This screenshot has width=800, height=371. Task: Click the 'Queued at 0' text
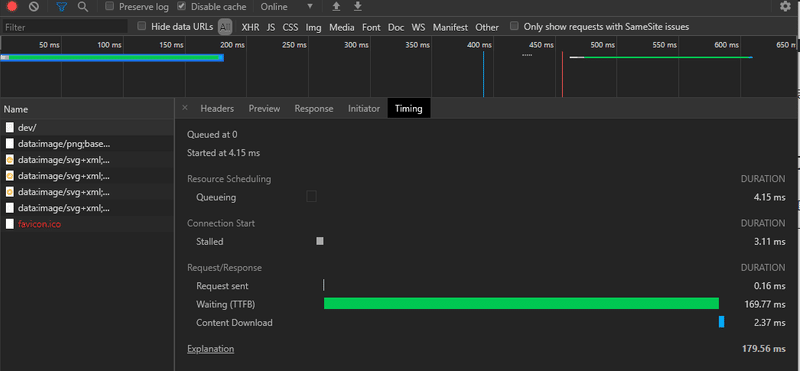point(212,135)
